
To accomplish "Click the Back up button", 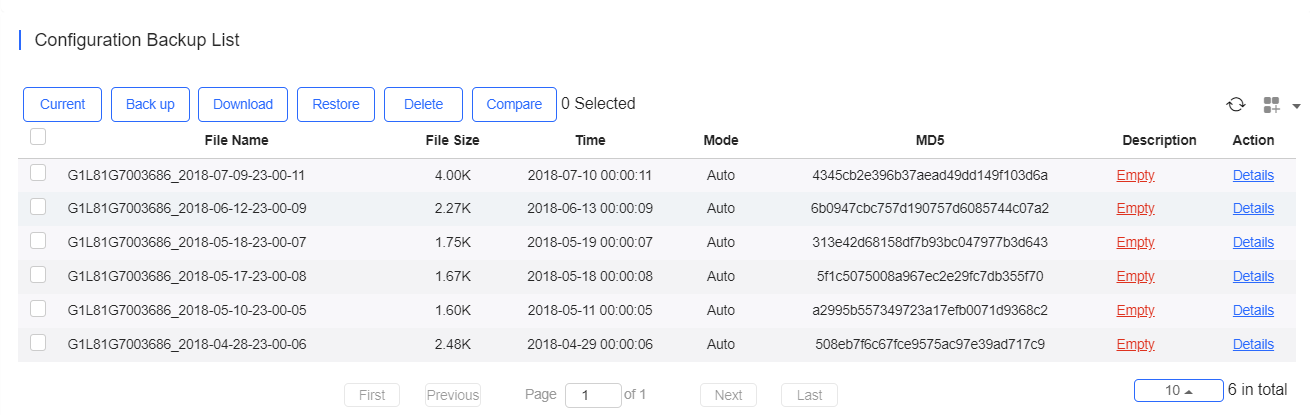I will tap(150, 104).
